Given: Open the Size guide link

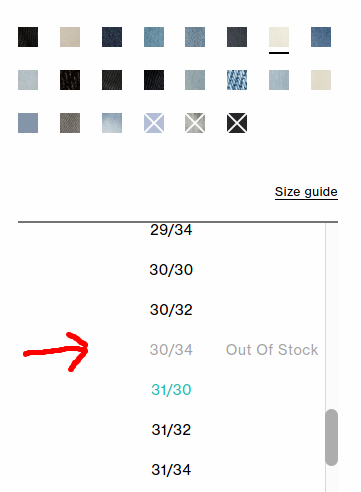Looking at the screenshot, I should pos(306,192).
